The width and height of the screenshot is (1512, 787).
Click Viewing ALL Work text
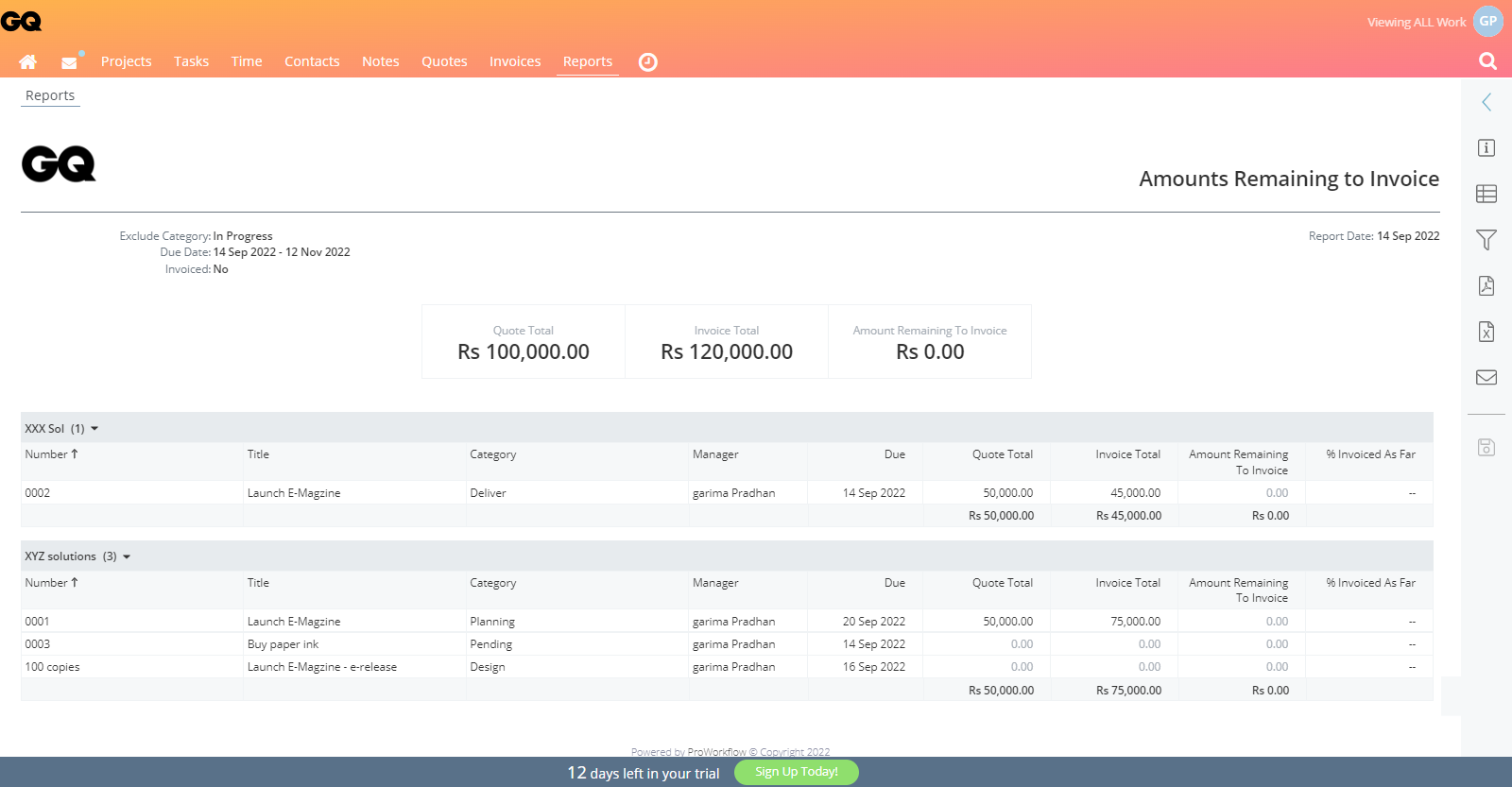(1417, 22)
